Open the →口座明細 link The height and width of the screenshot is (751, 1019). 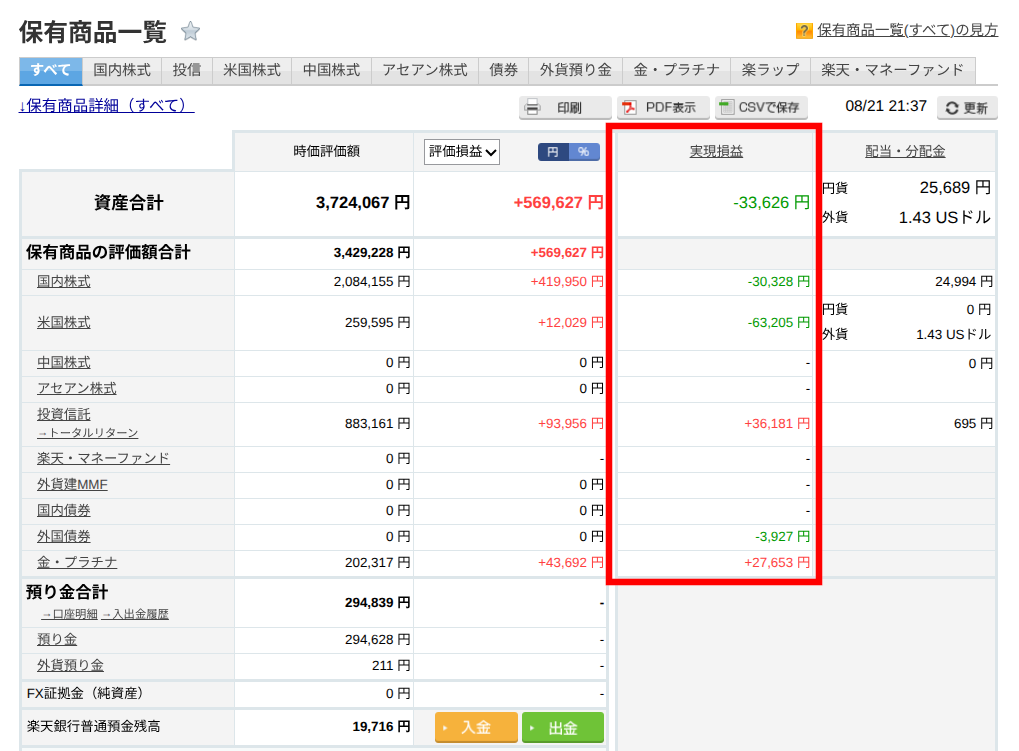click(x=70, y=614)
